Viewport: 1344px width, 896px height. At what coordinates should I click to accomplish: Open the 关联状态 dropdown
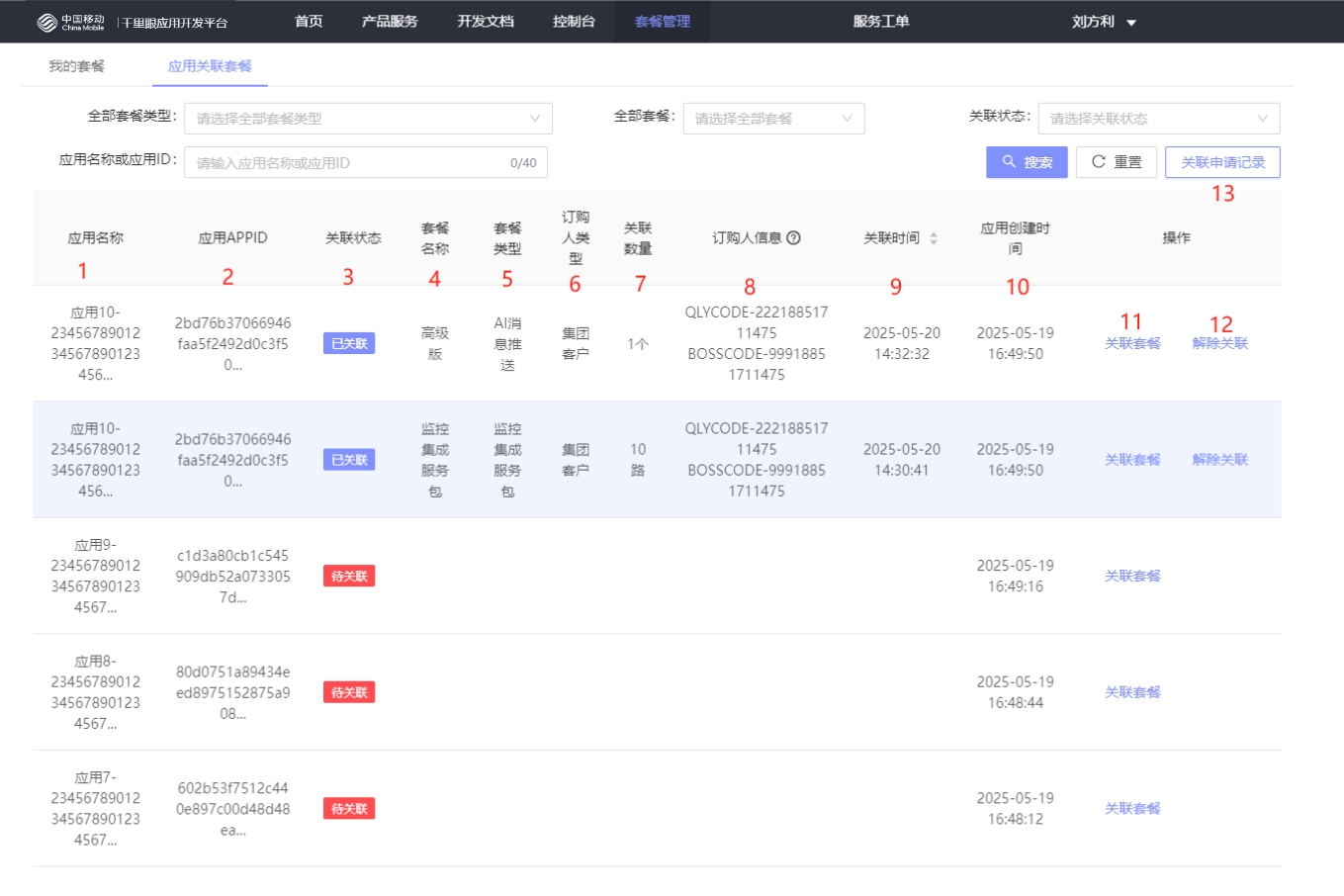pos(1158,119)
